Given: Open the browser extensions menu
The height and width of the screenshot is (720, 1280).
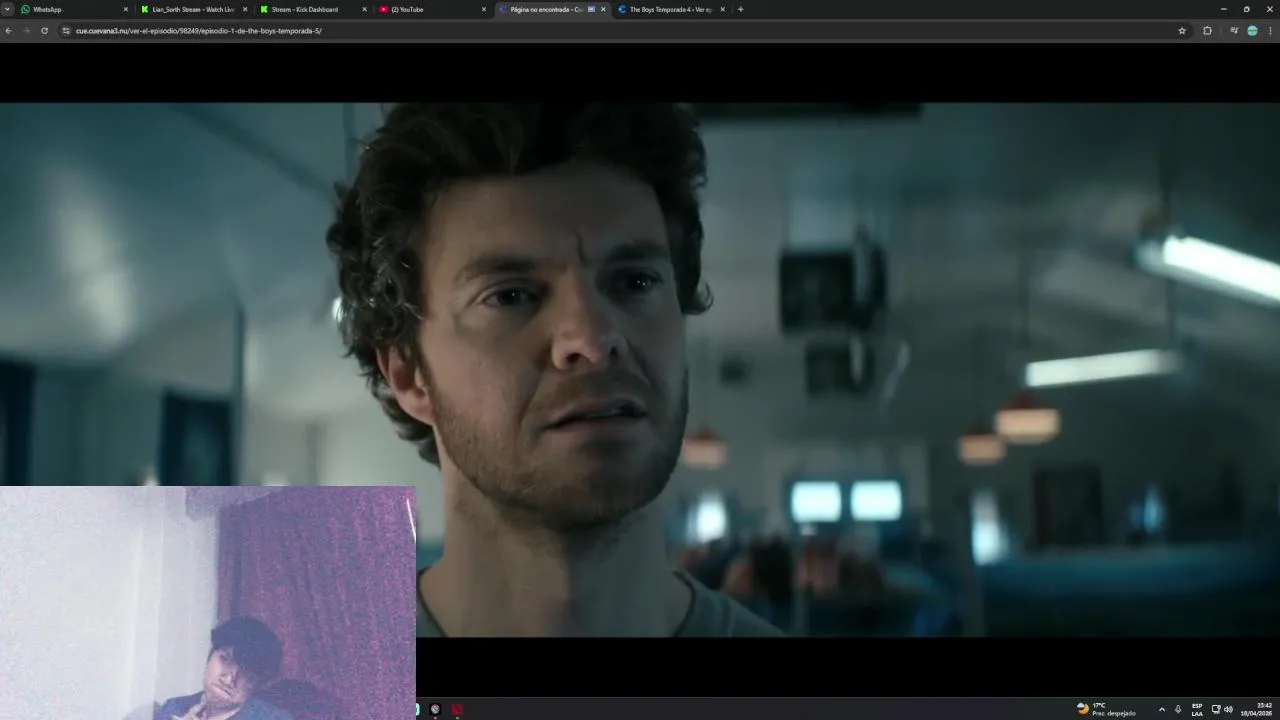Looking at the screenshot, I should [1207, 31].
